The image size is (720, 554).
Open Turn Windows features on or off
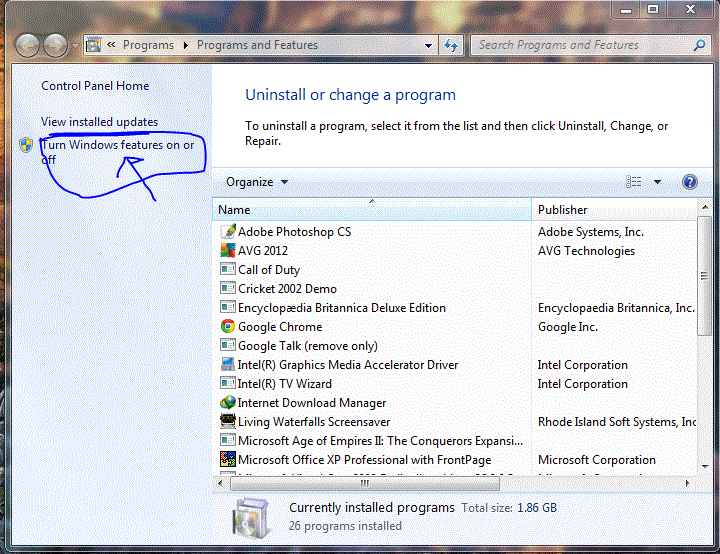click(x=118, y=152)
